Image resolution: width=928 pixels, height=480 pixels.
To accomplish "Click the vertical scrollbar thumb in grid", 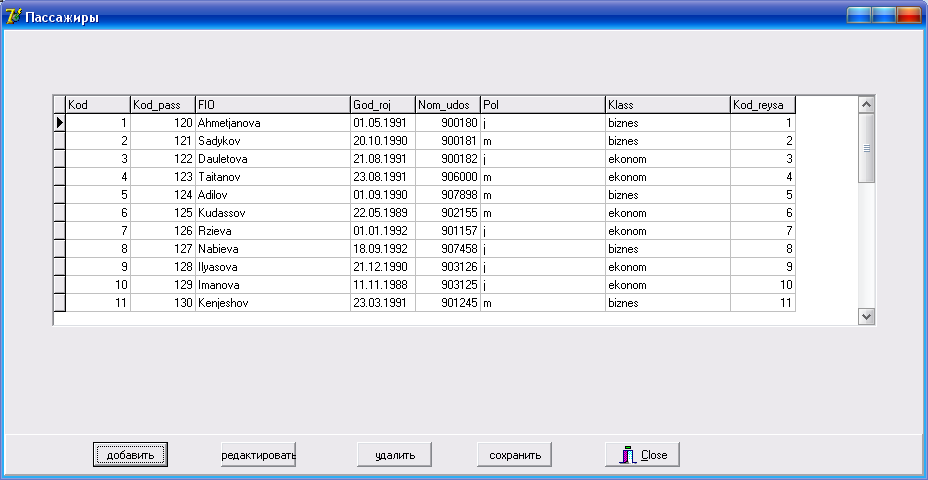I will coord(867,148).
